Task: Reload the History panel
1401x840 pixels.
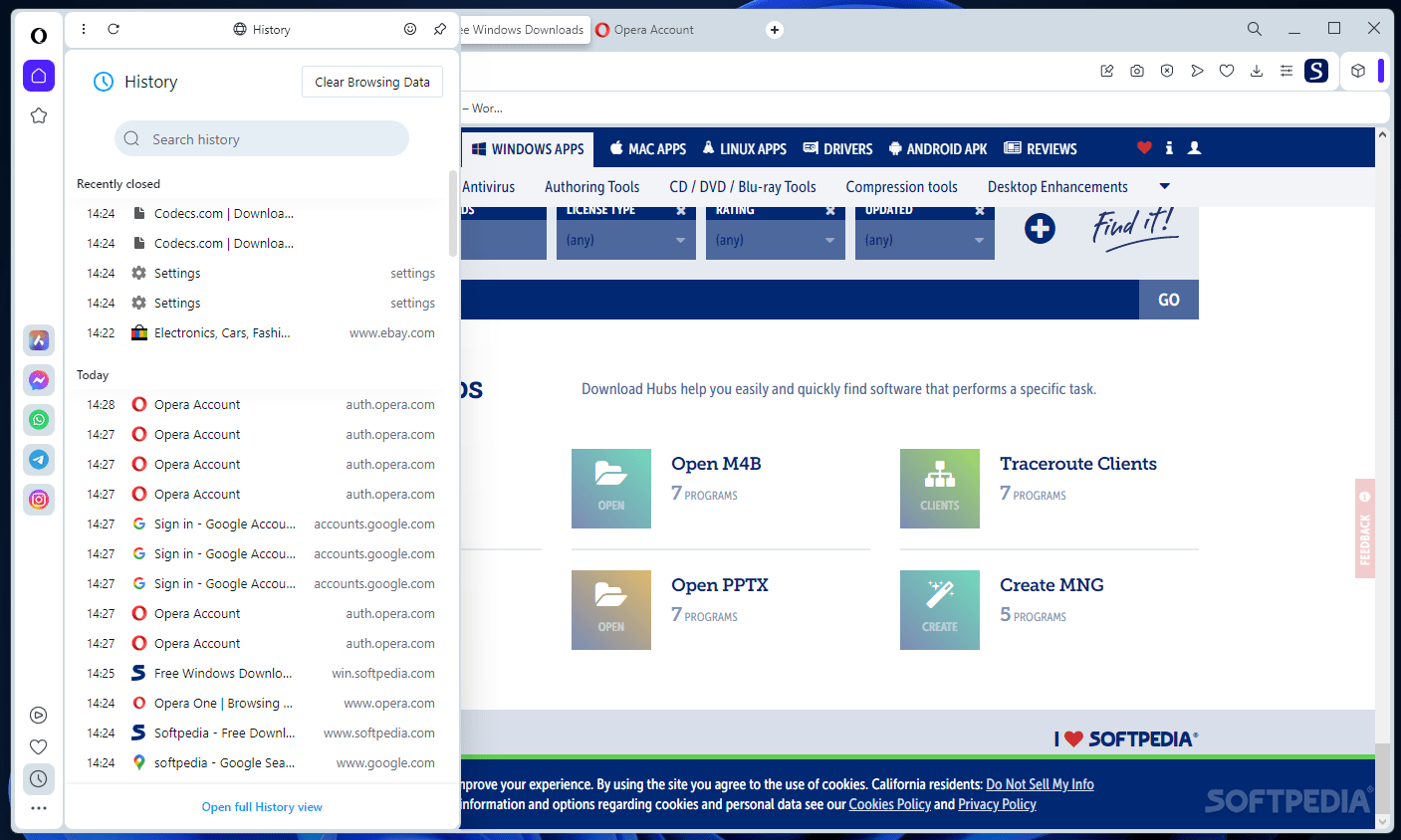Action: (114, 30)
